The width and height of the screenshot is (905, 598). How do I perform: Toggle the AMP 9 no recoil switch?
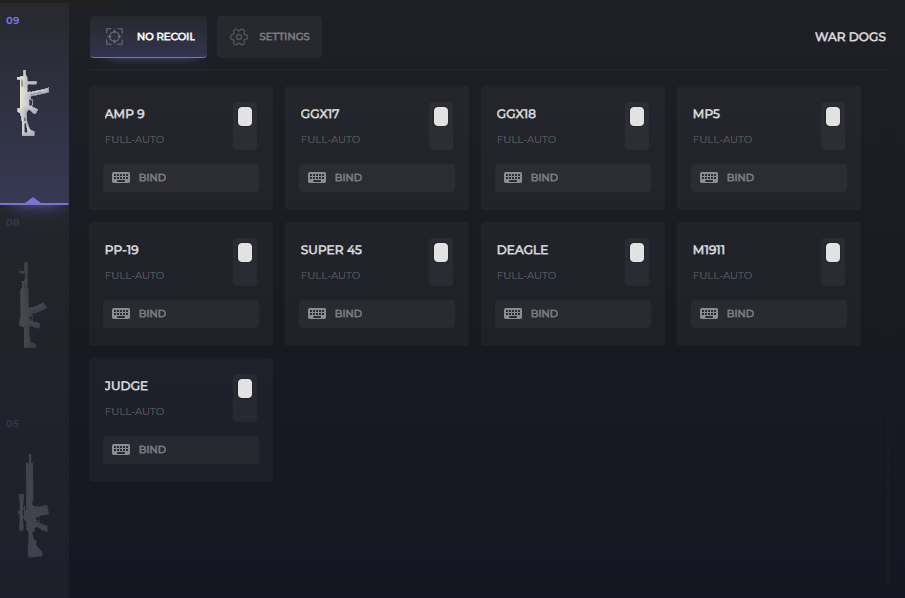tap(245, 126)
